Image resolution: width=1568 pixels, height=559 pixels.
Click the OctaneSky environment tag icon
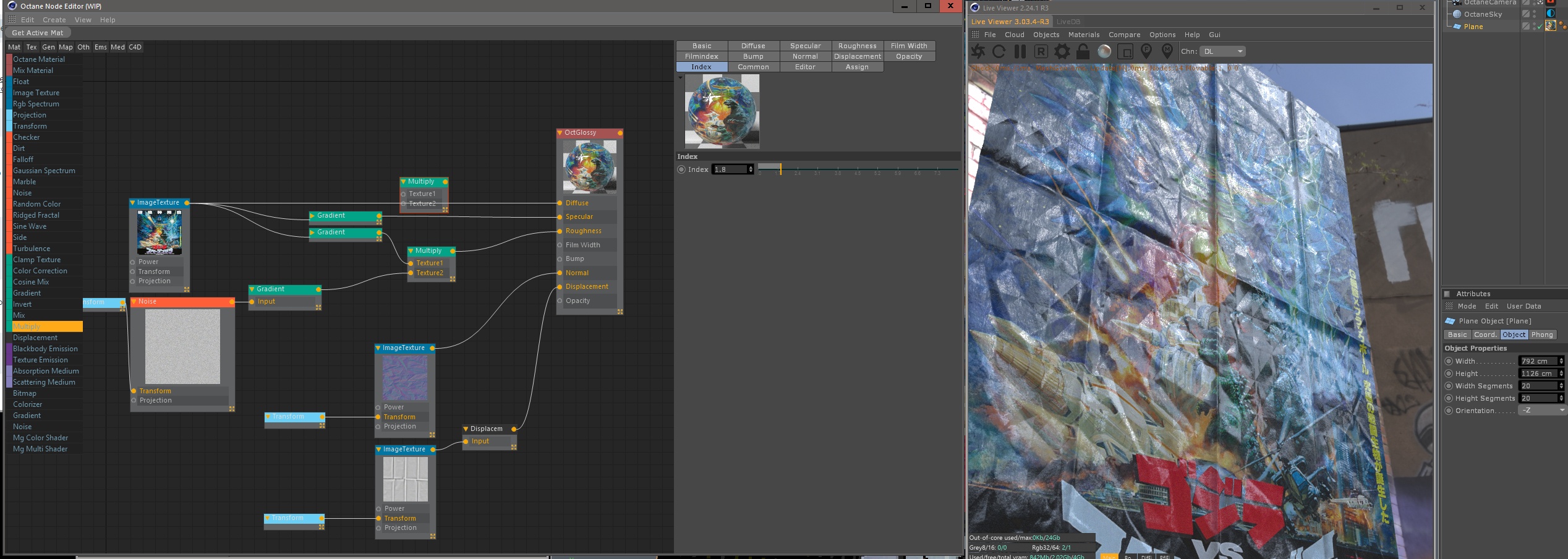pyautogui.click(x=1551, y=14)
